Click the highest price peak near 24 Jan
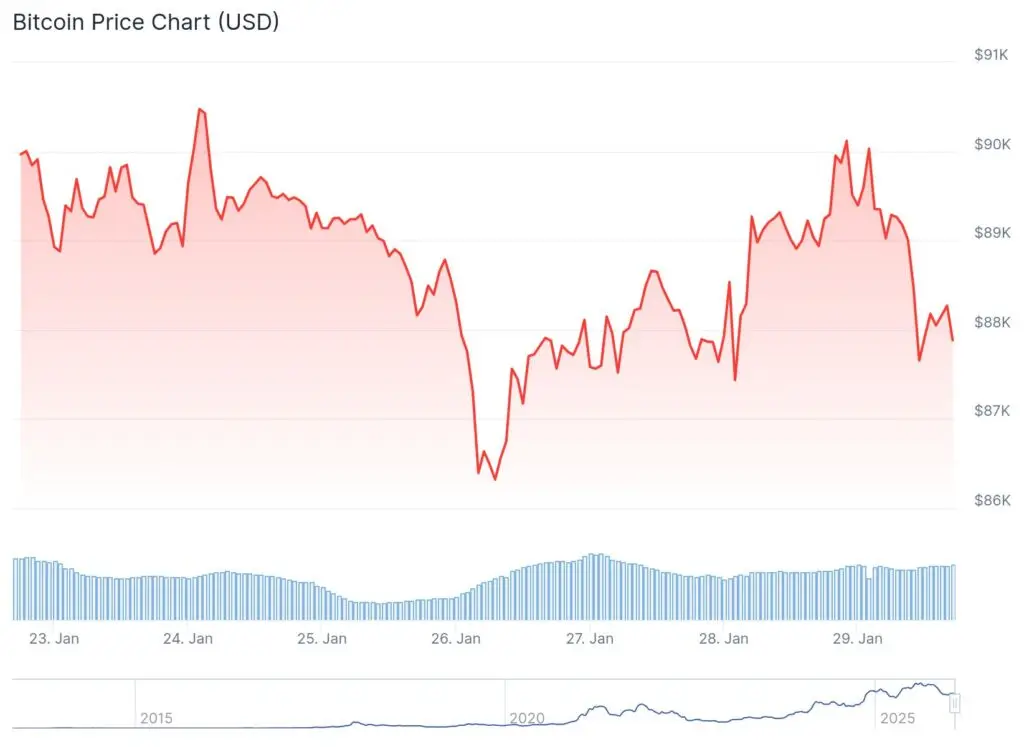The height and width of the screenshot is (747, 1024). pos(200,109)
